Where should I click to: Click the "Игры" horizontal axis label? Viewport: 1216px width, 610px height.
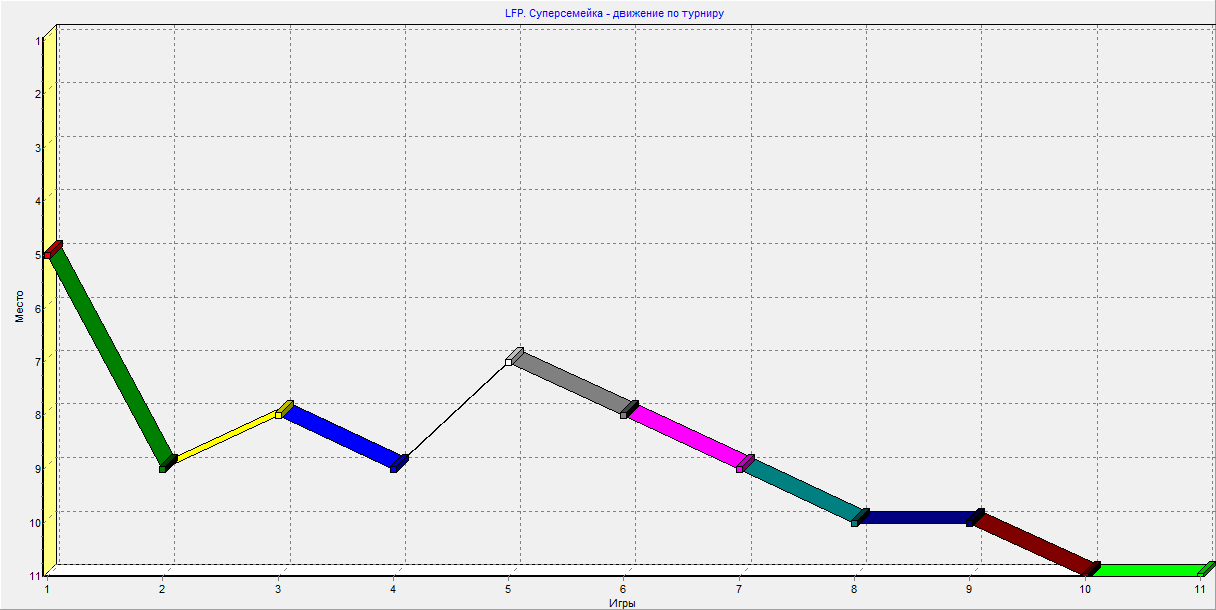622,603
